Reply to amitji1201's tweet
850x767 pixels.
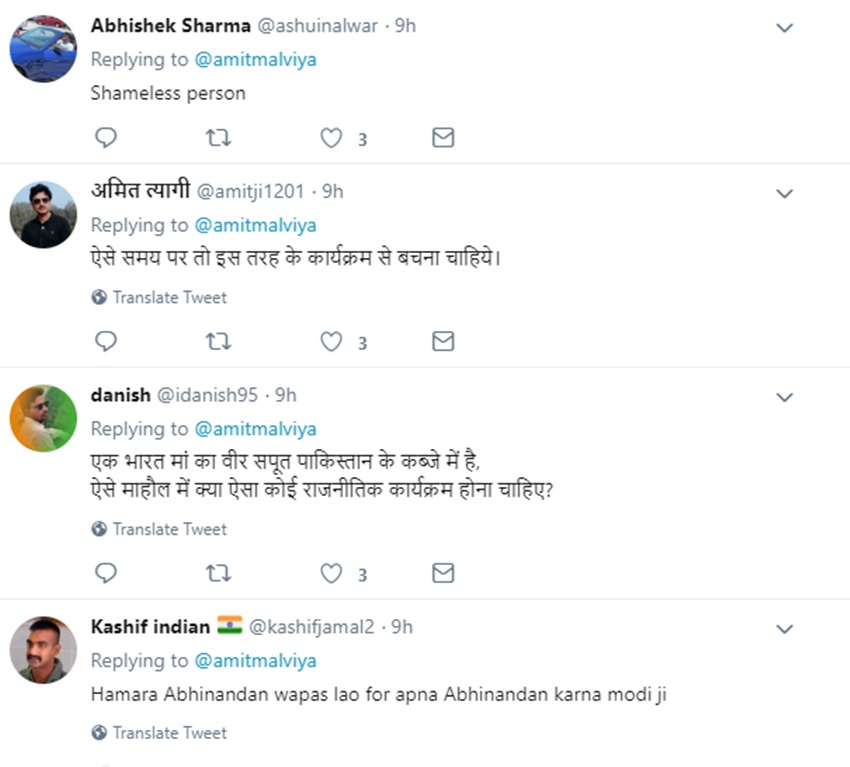pyautogui.click(x=106, y=342)
